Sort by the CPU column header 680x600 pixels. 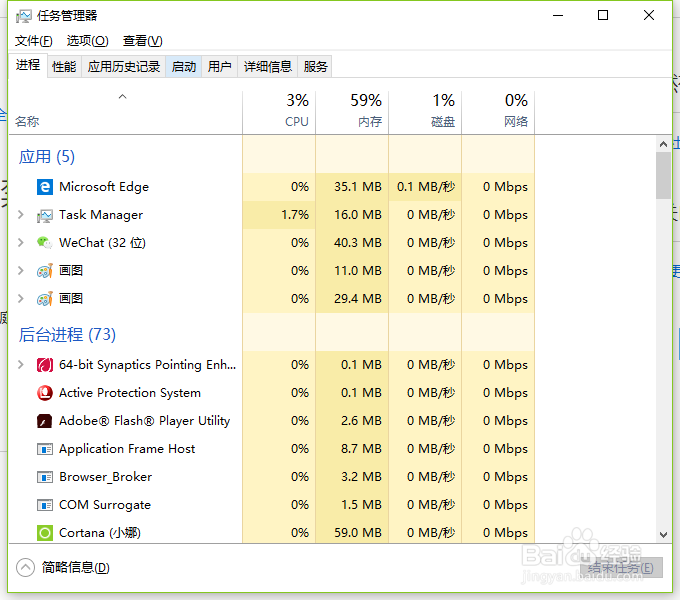pyautogui.click(x=279, y=112)
